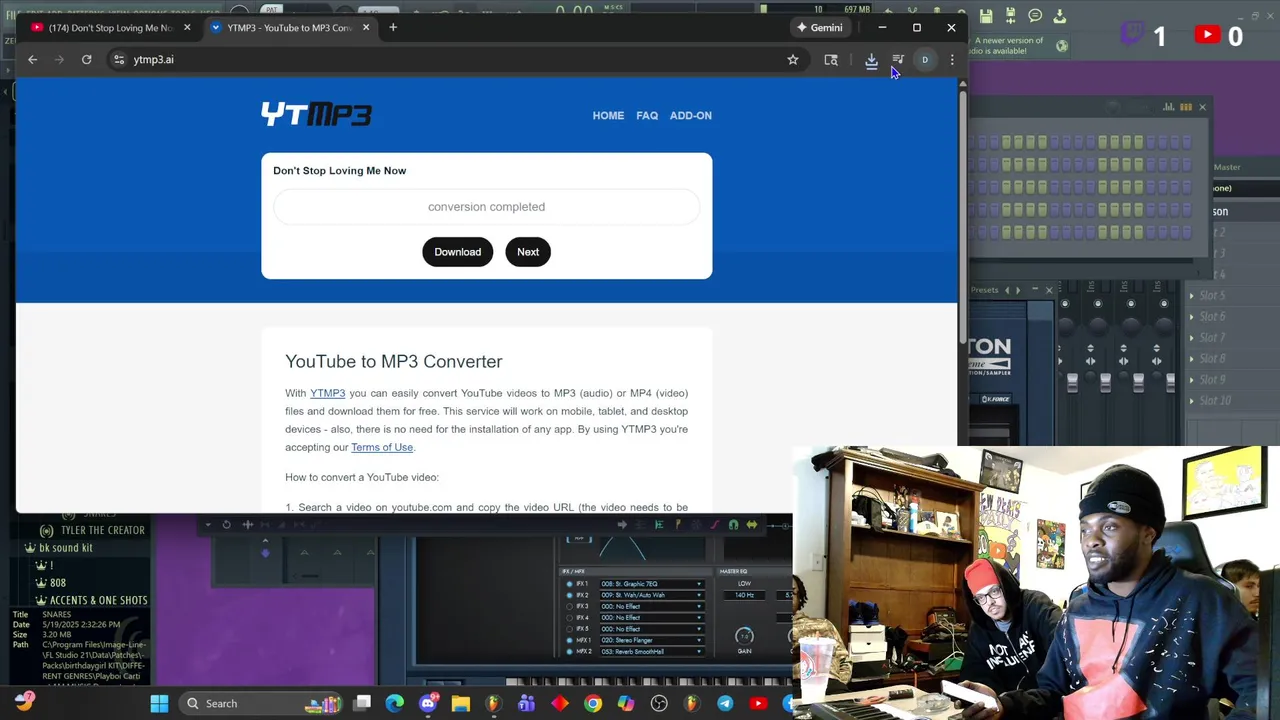Image resolution: width=1280 pixels, height=720 pixels.
Task: Open File Explorer from taskbar
Action: click(461, 703)
